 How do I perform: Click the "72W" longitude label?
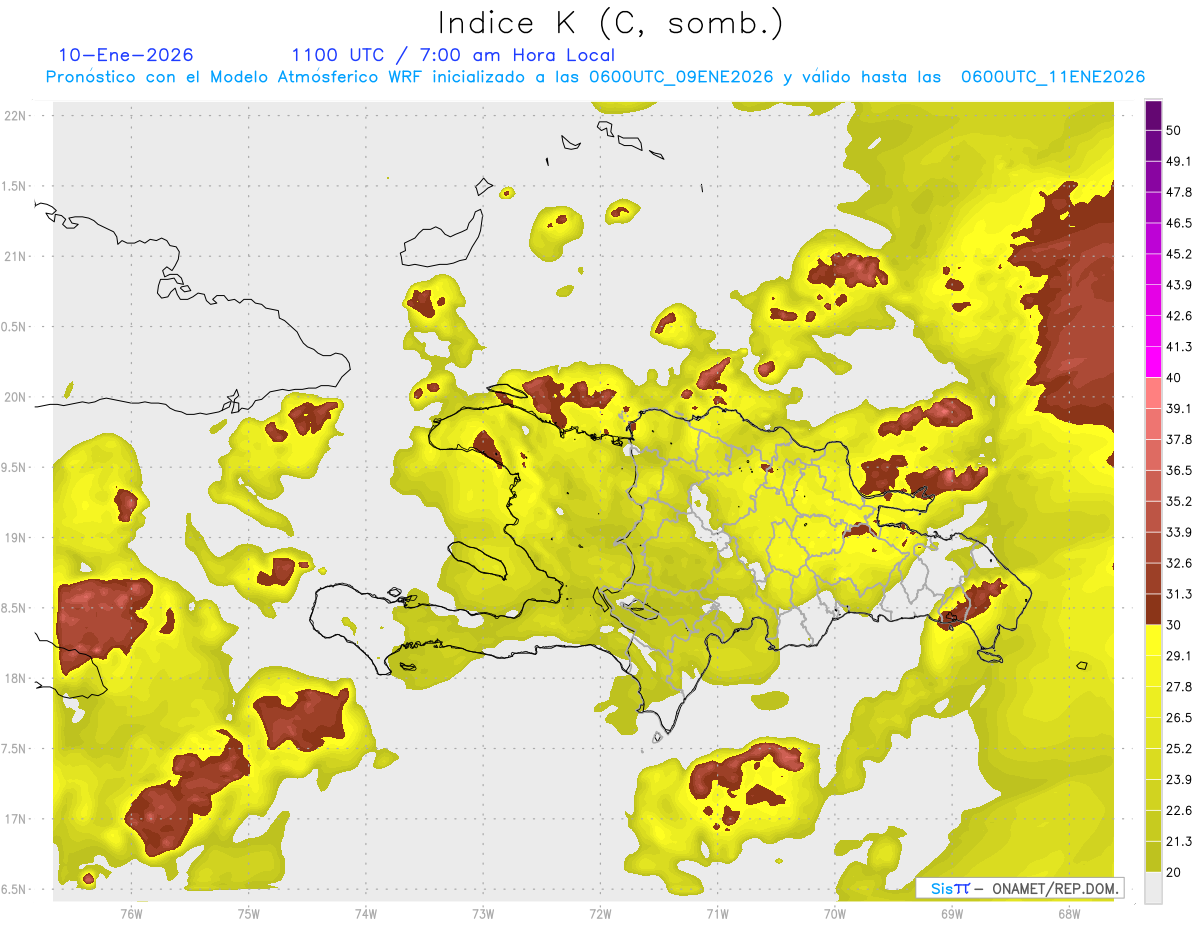600,913
